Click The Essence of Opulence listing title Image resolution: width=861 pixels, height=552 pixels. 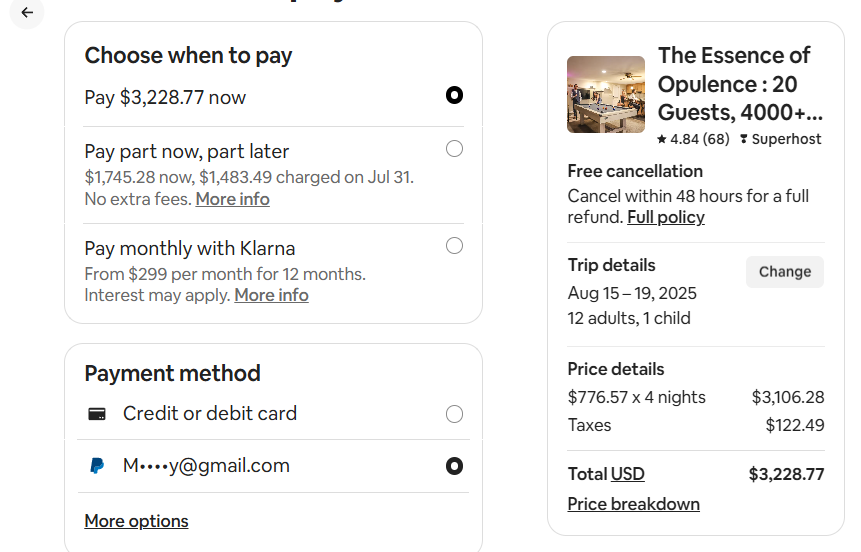click(x=740, y=84)
